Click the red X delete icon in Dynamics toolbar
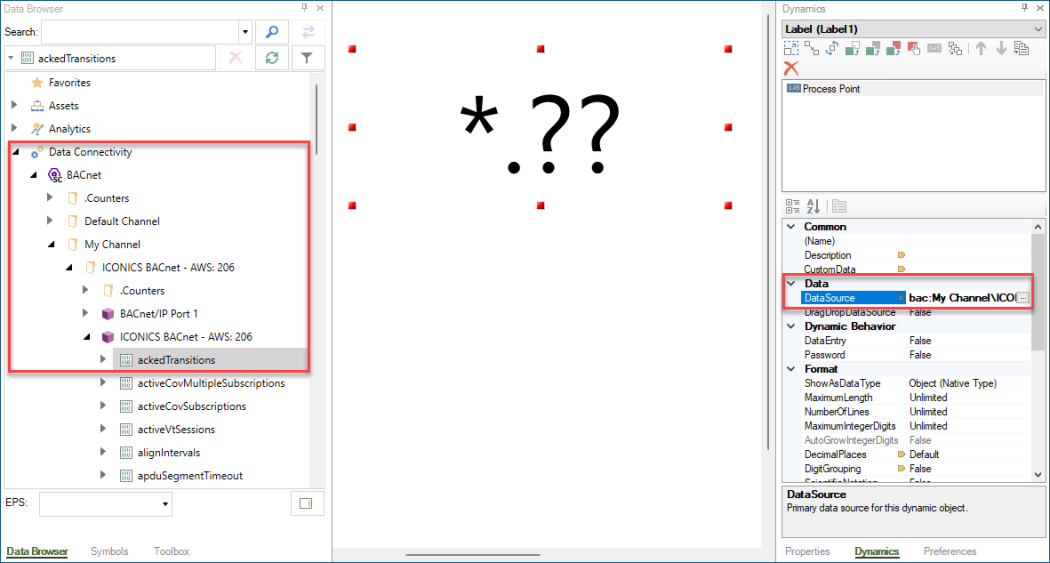This screenshot has height=563, width=1050. pos(791,68)
